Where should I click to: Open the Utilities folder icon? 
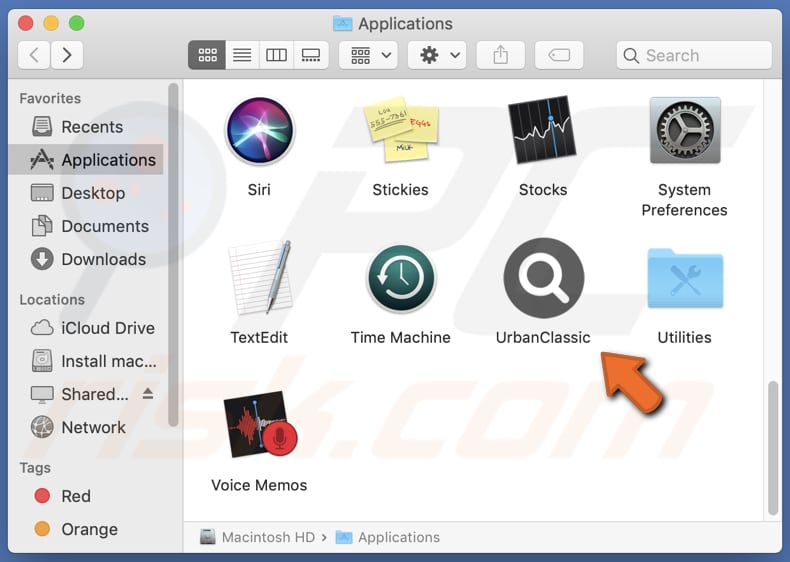click(x=685, y=278)
